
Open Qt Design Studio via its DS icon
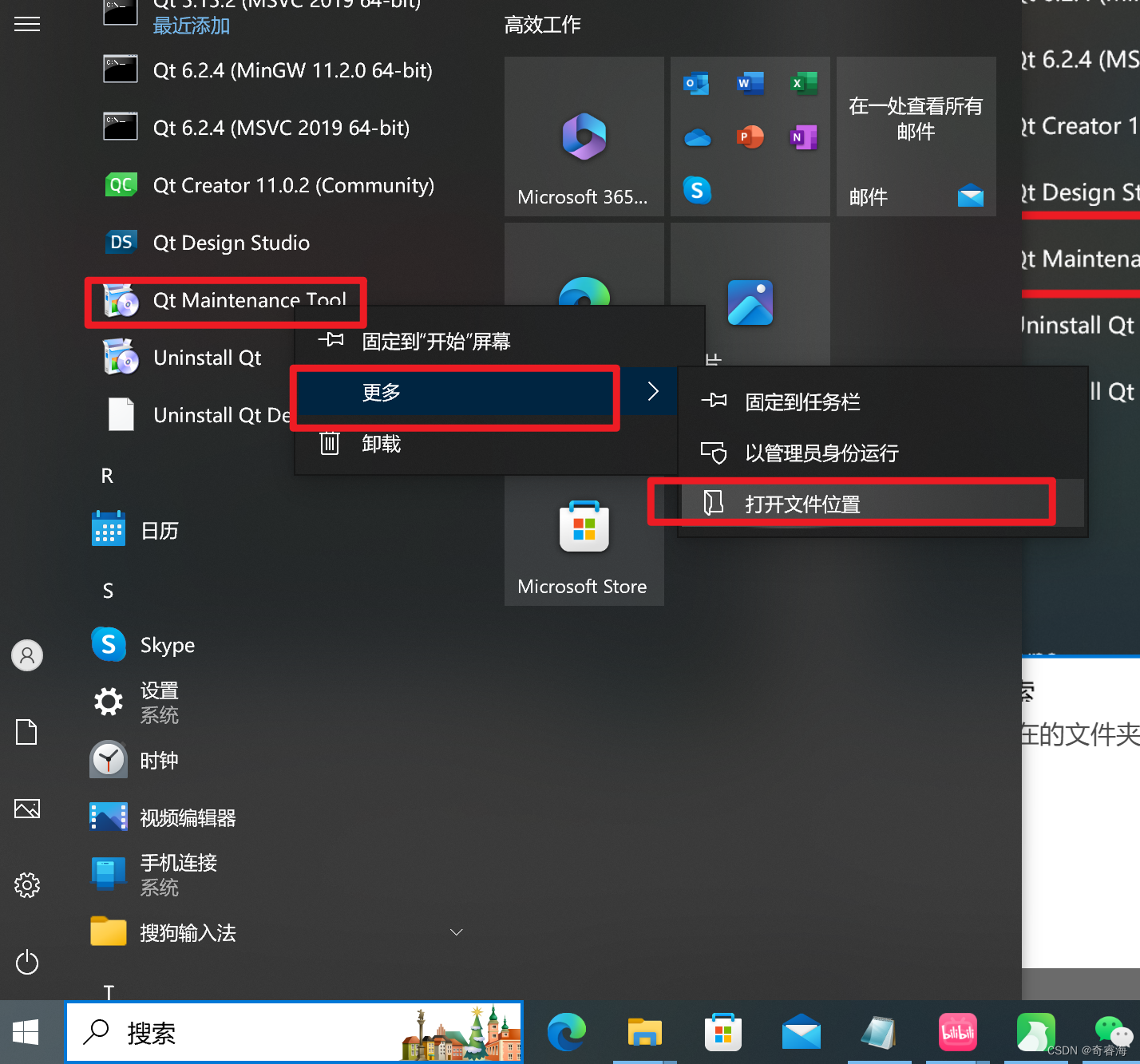point(121,242)
